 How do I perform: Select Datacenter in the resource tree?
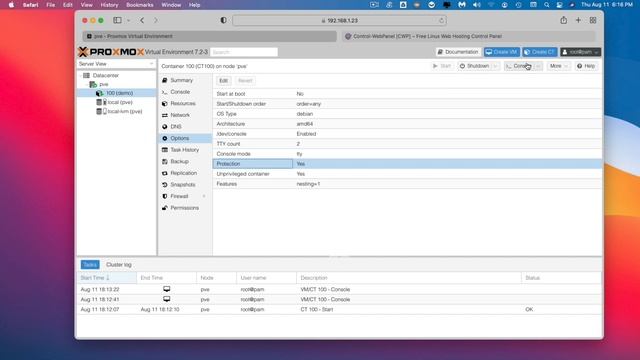pos(105,76)
